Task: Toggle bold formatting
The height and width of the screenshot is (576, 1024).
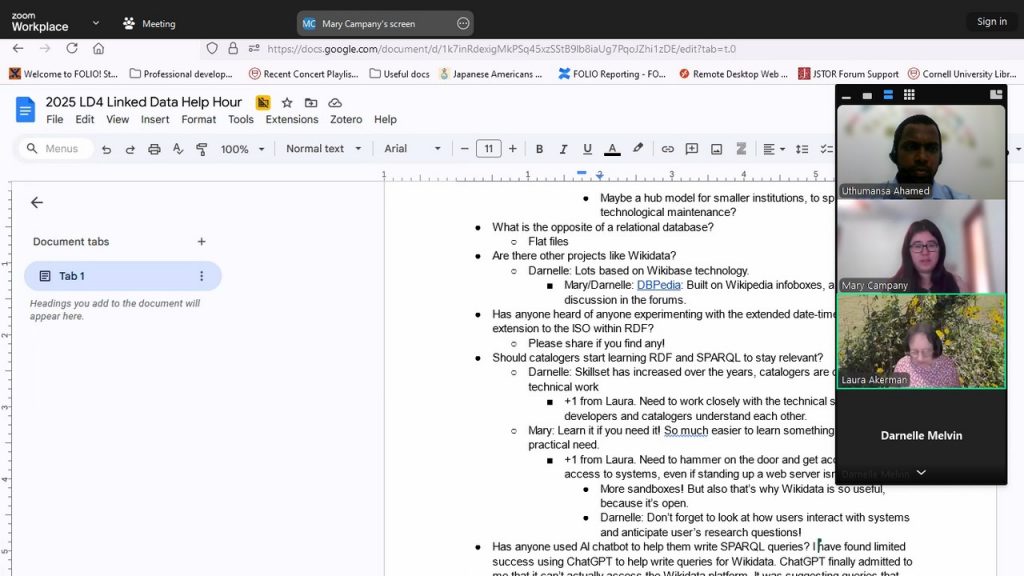Action: point(539,149)
